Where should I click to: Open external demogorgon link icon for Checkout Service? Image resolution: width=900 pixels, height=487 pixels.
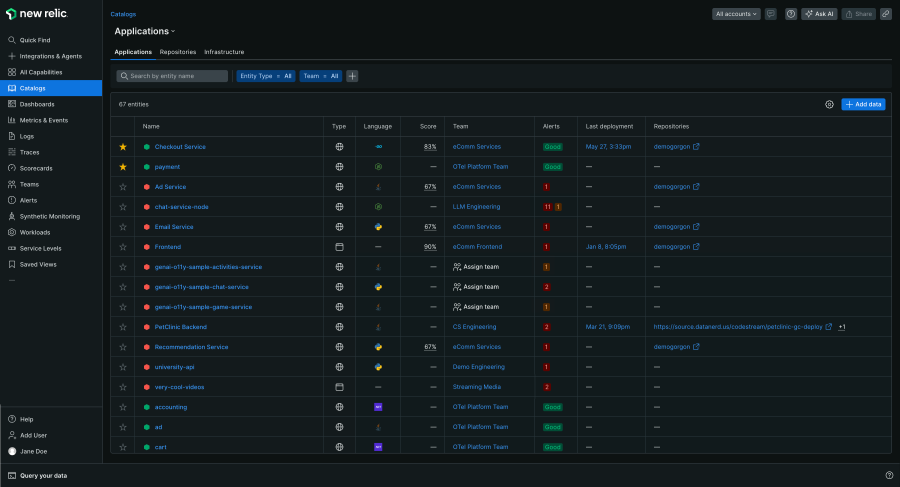[696, 146]
